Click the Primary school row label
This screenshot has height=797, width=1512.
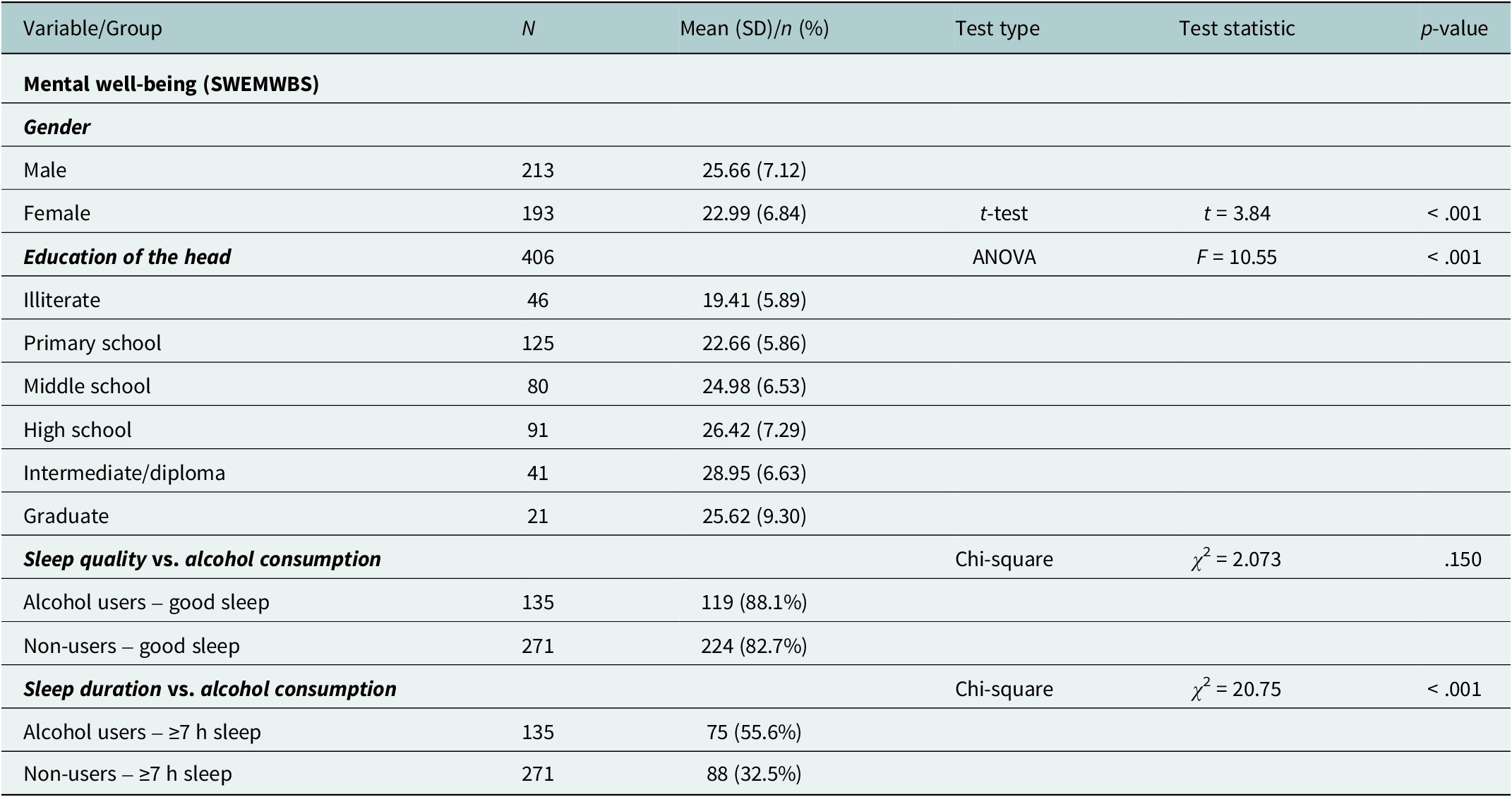click(x=92, y=343)
